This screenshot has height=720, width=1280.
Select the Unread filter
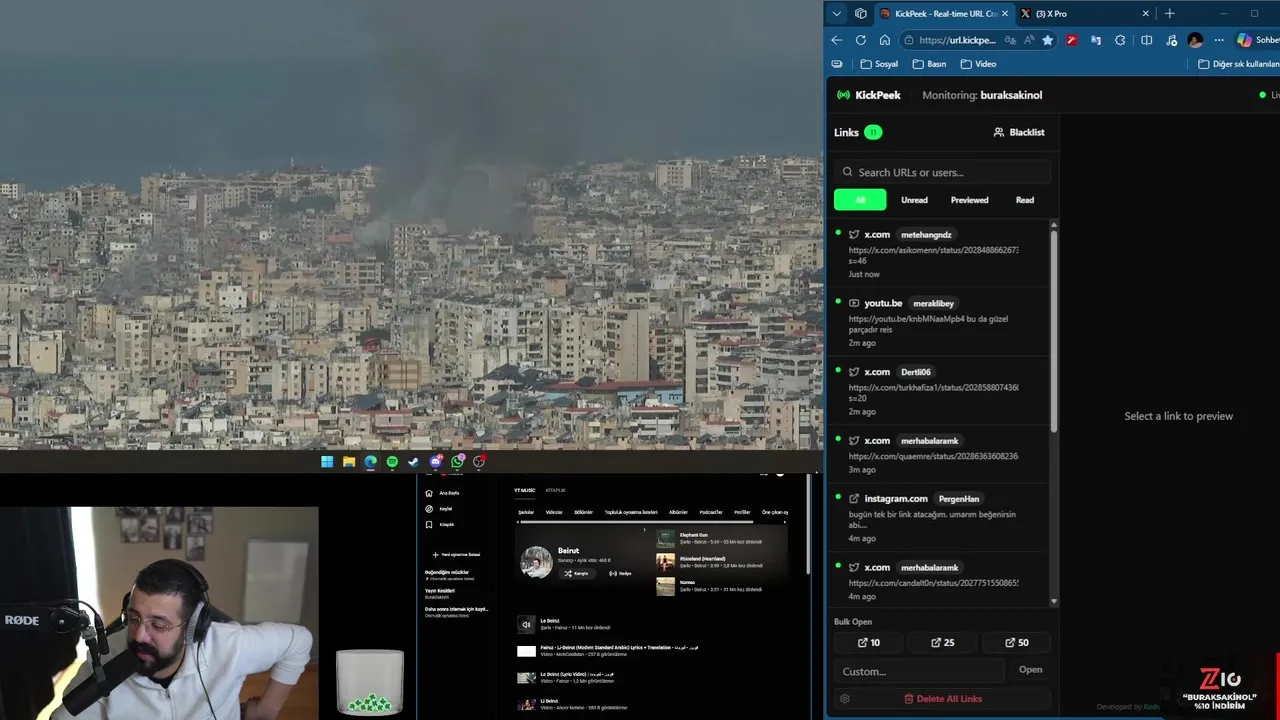coord(914,200)
